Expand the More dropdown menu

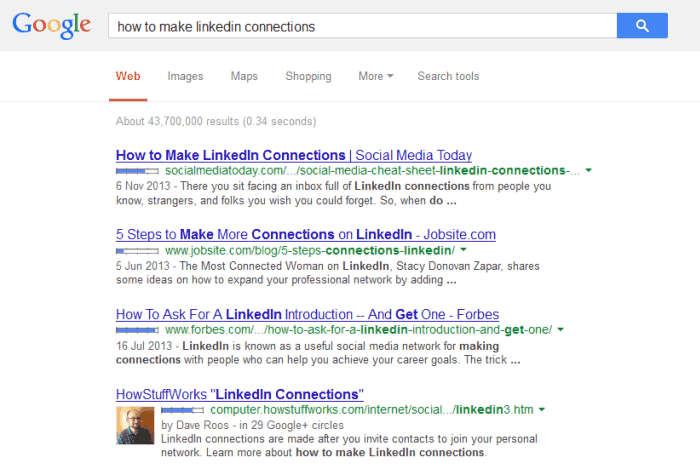click(x=375, y=76)
